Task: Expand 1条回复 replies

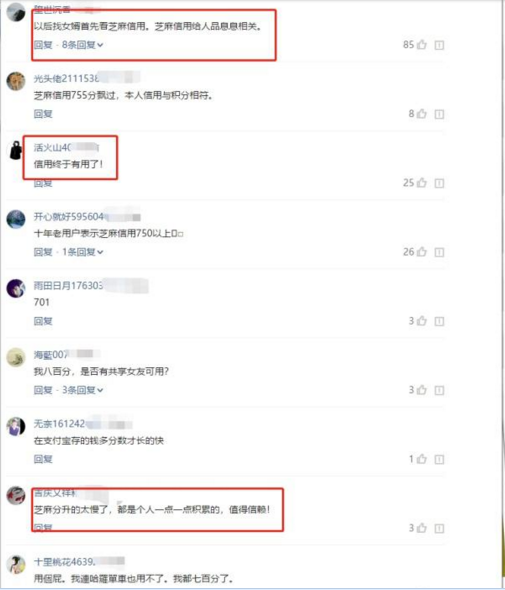Action: [82, 252]
